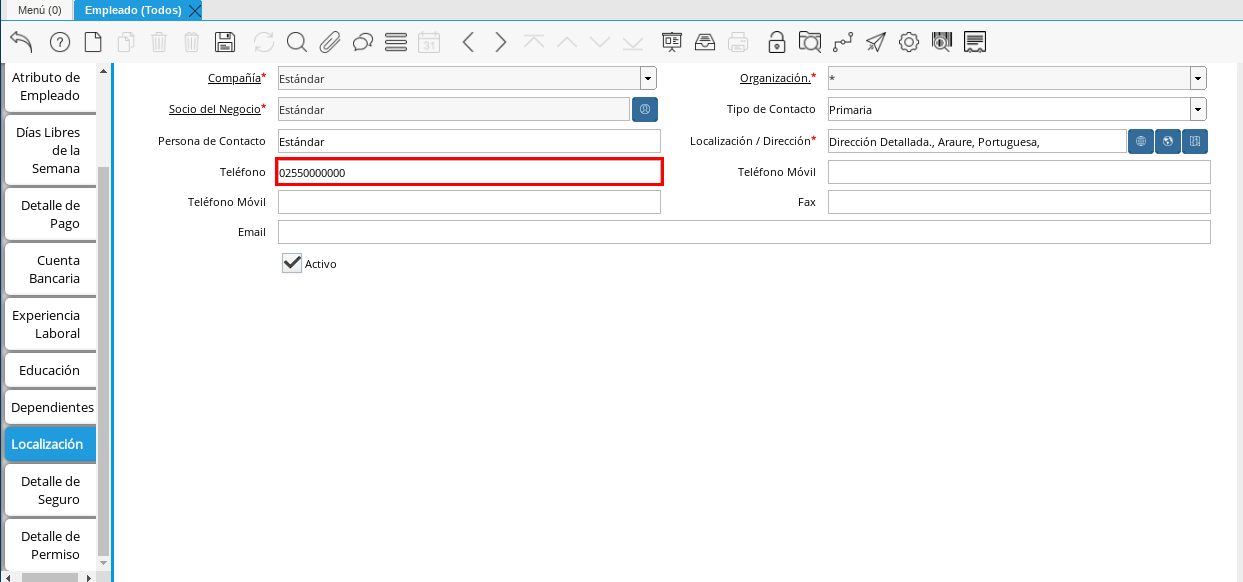The height and width of the screenshot is (582, 1243).
Task: Click the barcode scanner icon
Action: 942,42
